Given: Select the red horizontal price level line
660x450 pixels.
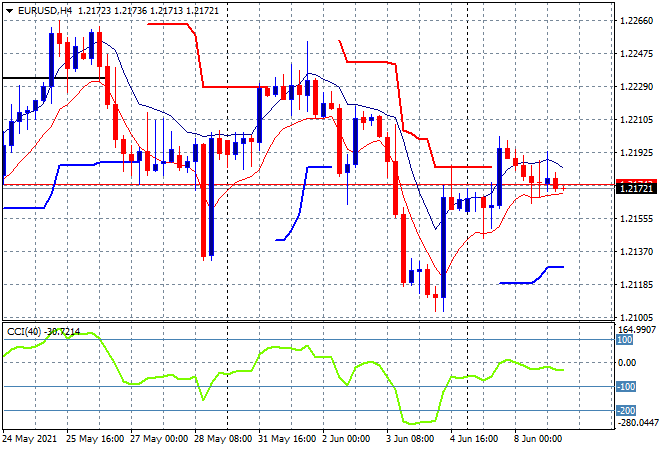Looking at the screenshot, I should click(309, 184).
